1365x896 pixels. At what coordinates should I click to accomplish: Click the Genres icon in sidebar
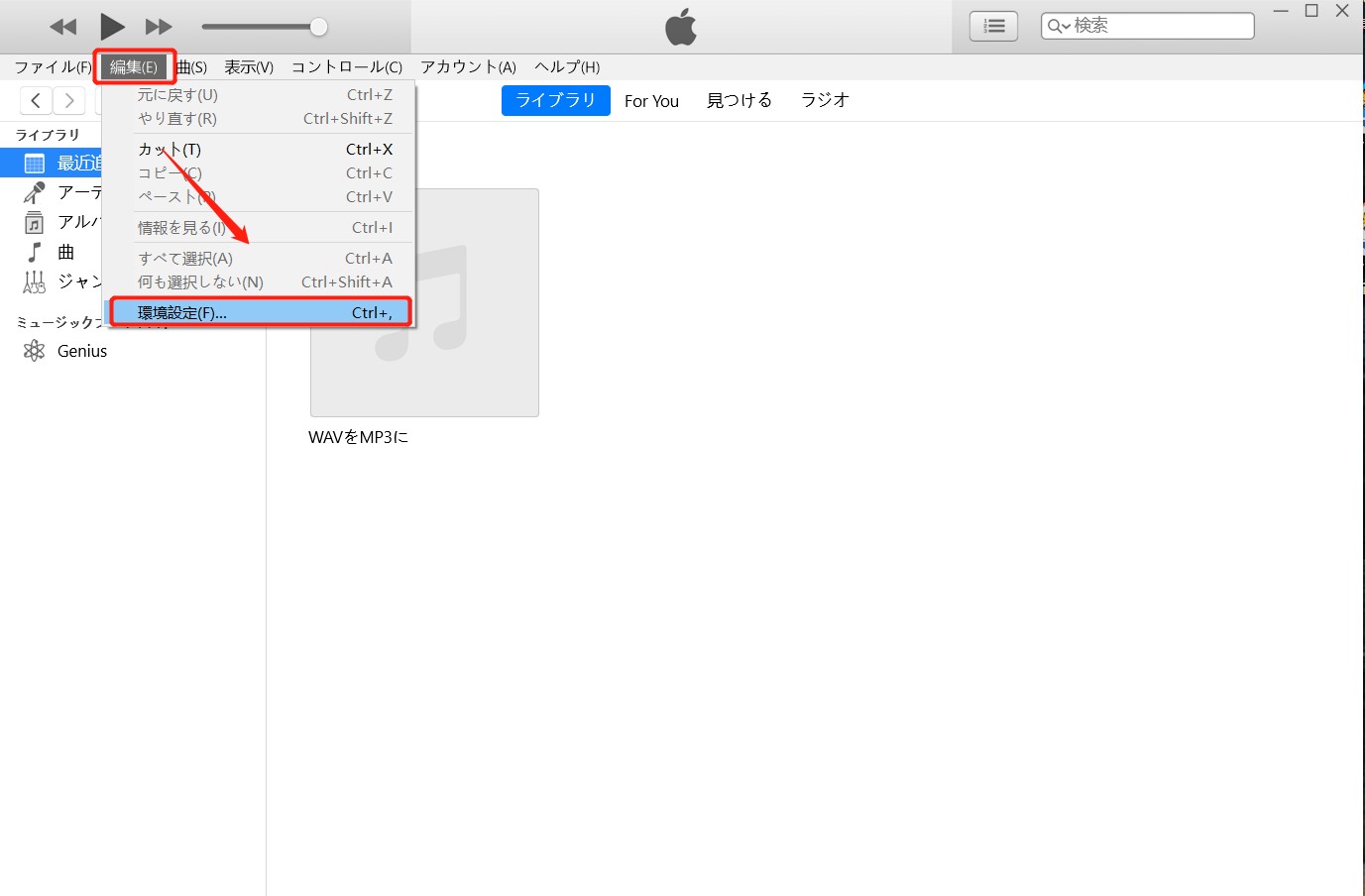click(x=35, y=282)
